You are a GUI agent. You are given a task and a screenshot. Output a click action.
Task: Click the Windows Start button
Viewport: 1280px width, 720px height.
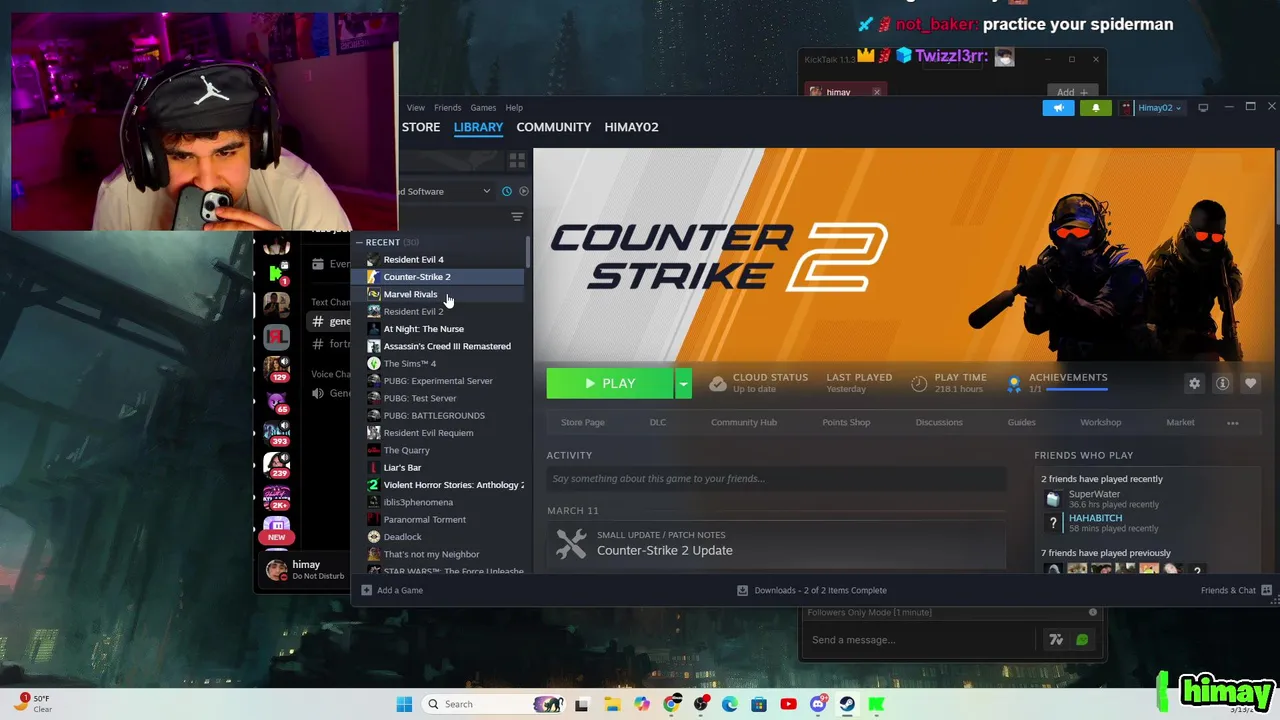(404, 704)
